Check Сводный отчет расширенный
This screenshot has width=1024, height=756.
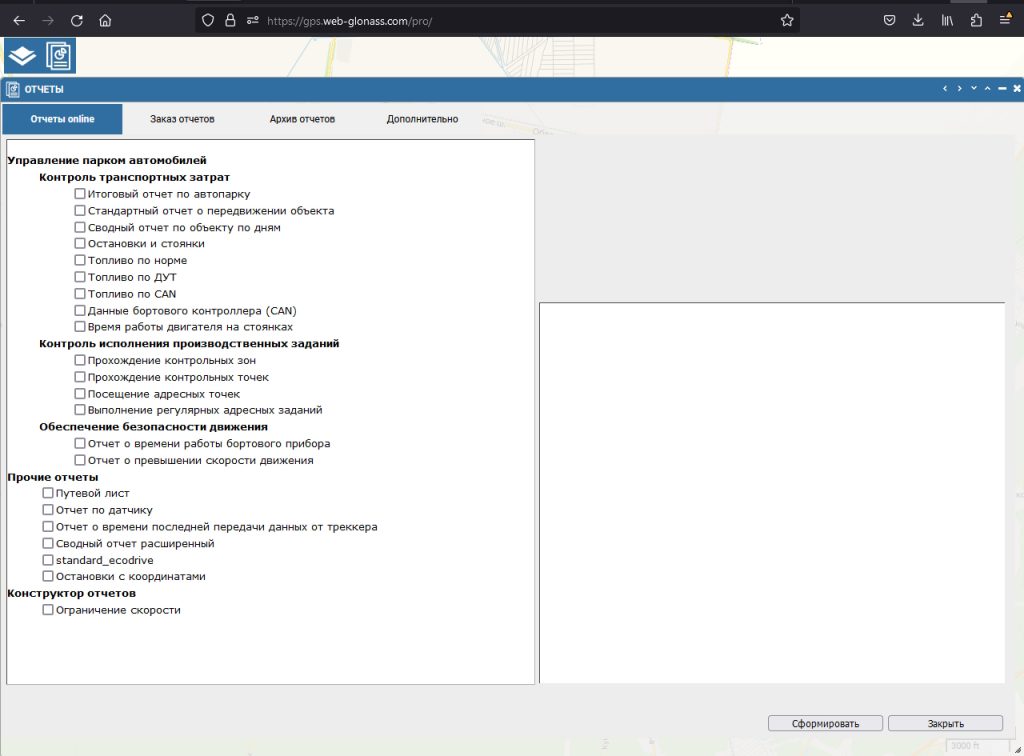coord(48,543)
